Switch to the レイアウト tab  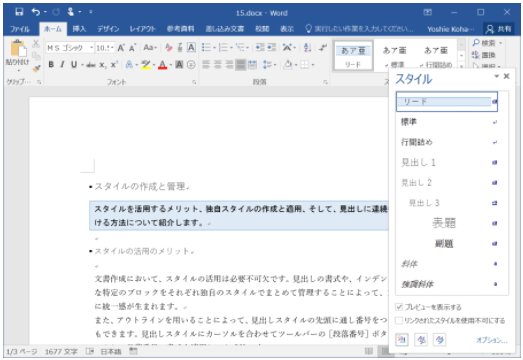coord(143,29)
